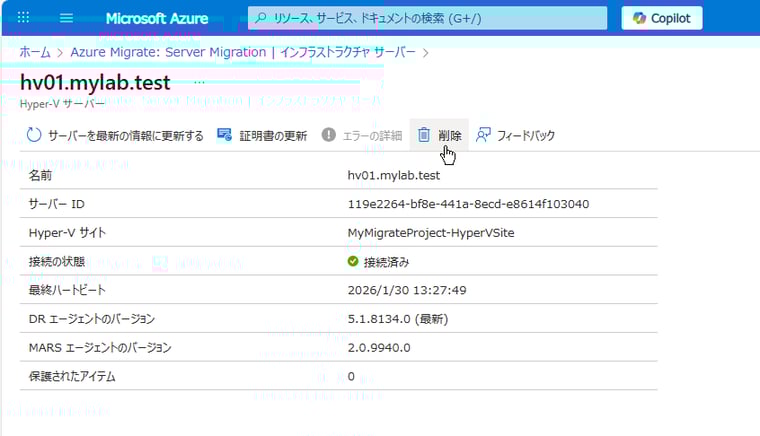Click 証明書の更新
Screen dimensions: 760x436
click(x=273, y=136)
